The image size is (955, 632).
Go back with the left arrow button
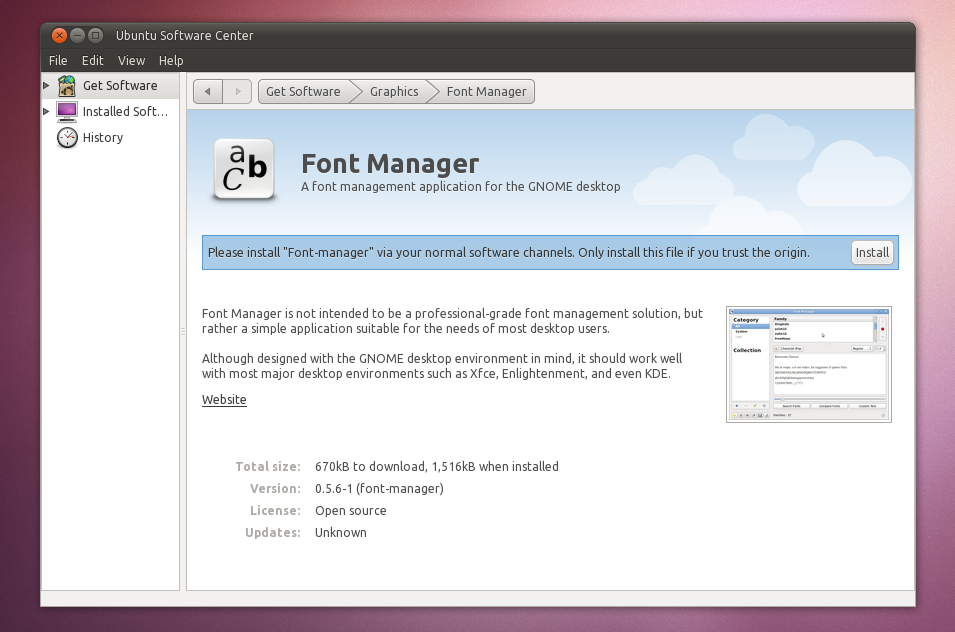point(208,92)
